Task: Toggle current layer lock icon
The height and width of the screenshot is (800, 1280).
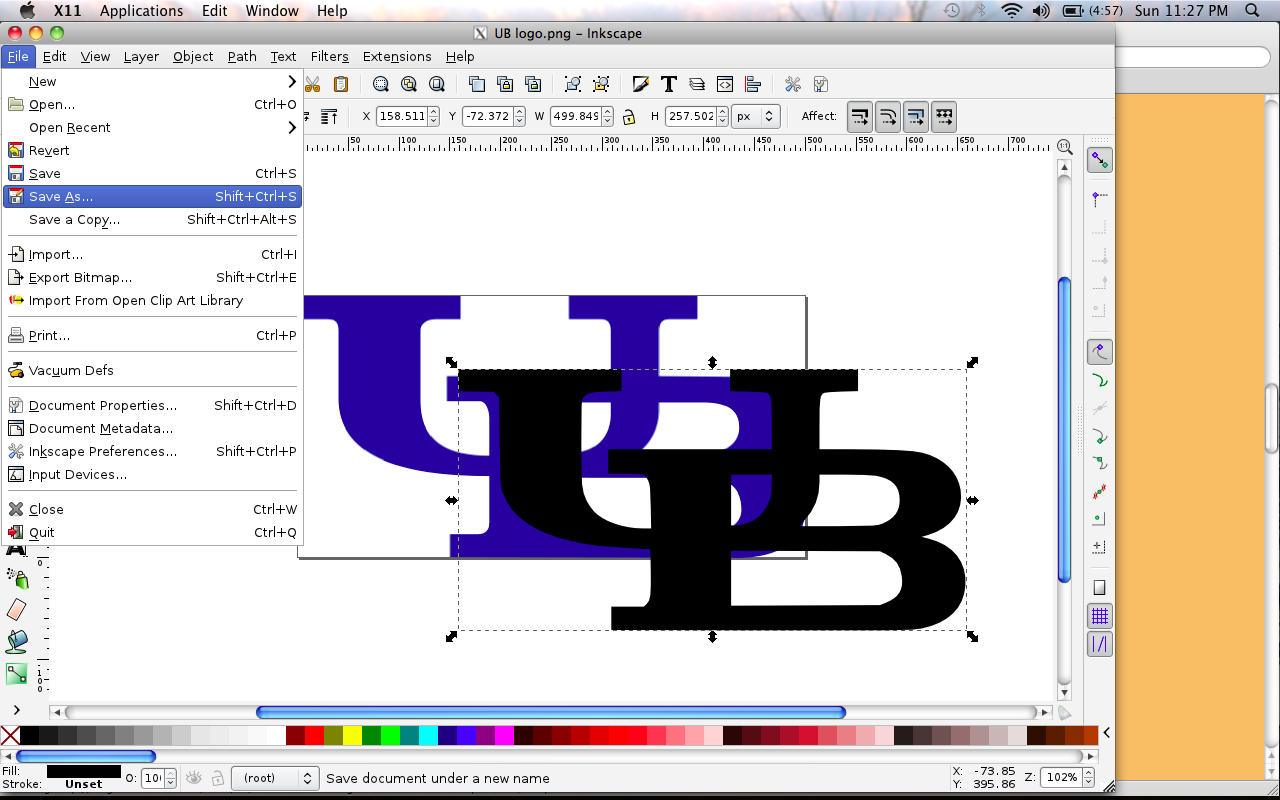Action: 217,778
